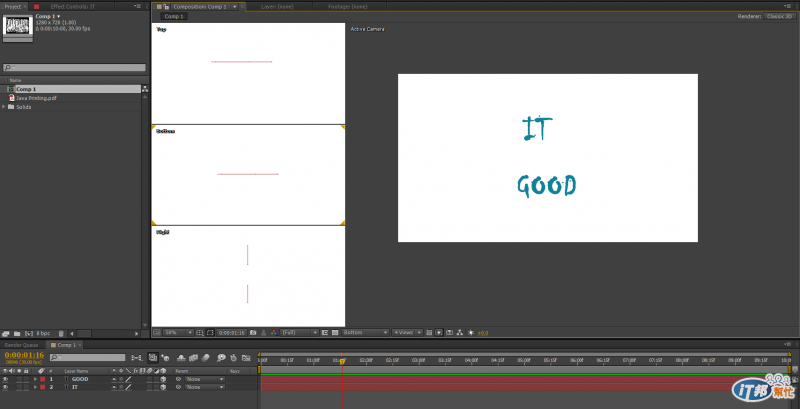Click the current time 0:00:01:16 in viewer
The width and height of the screenshot is (800, 409).
coord(232,333)
